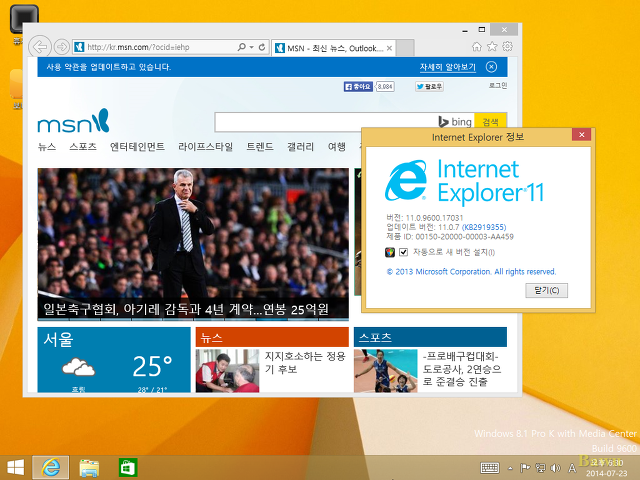Open the 트렌드 navigation item
This screenshot has height=480, width=640.
[260, 147]
